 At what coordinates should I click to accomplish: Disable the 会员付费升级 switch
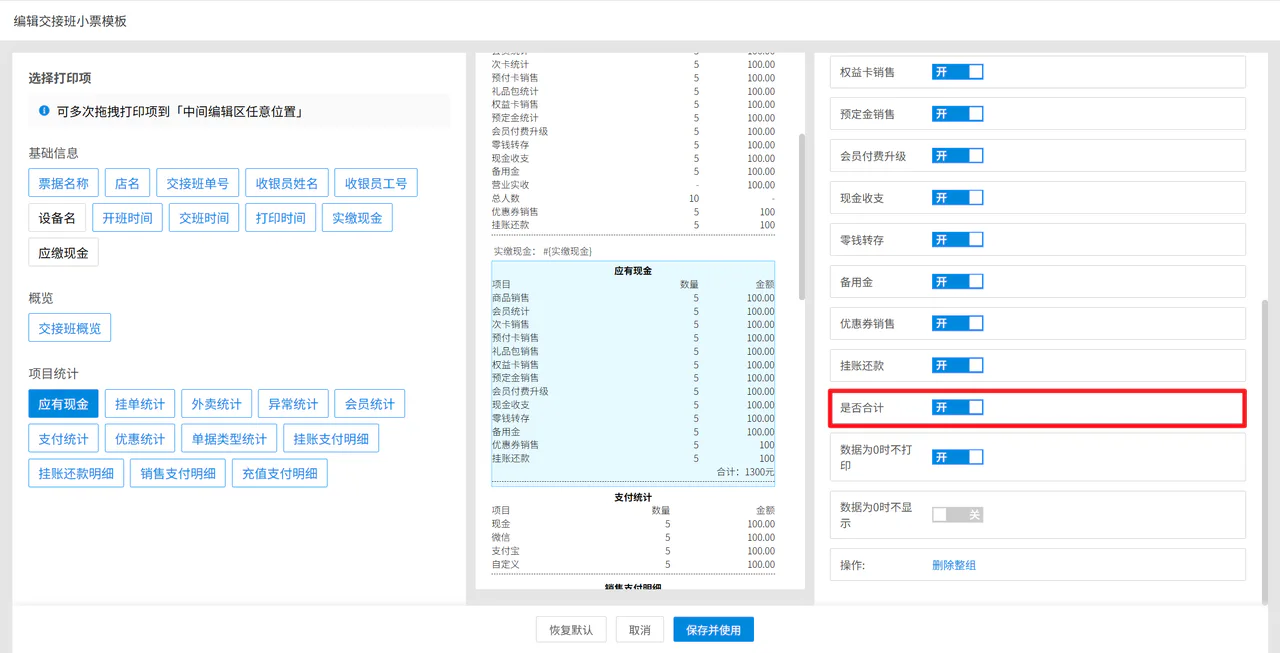(958, 156)
